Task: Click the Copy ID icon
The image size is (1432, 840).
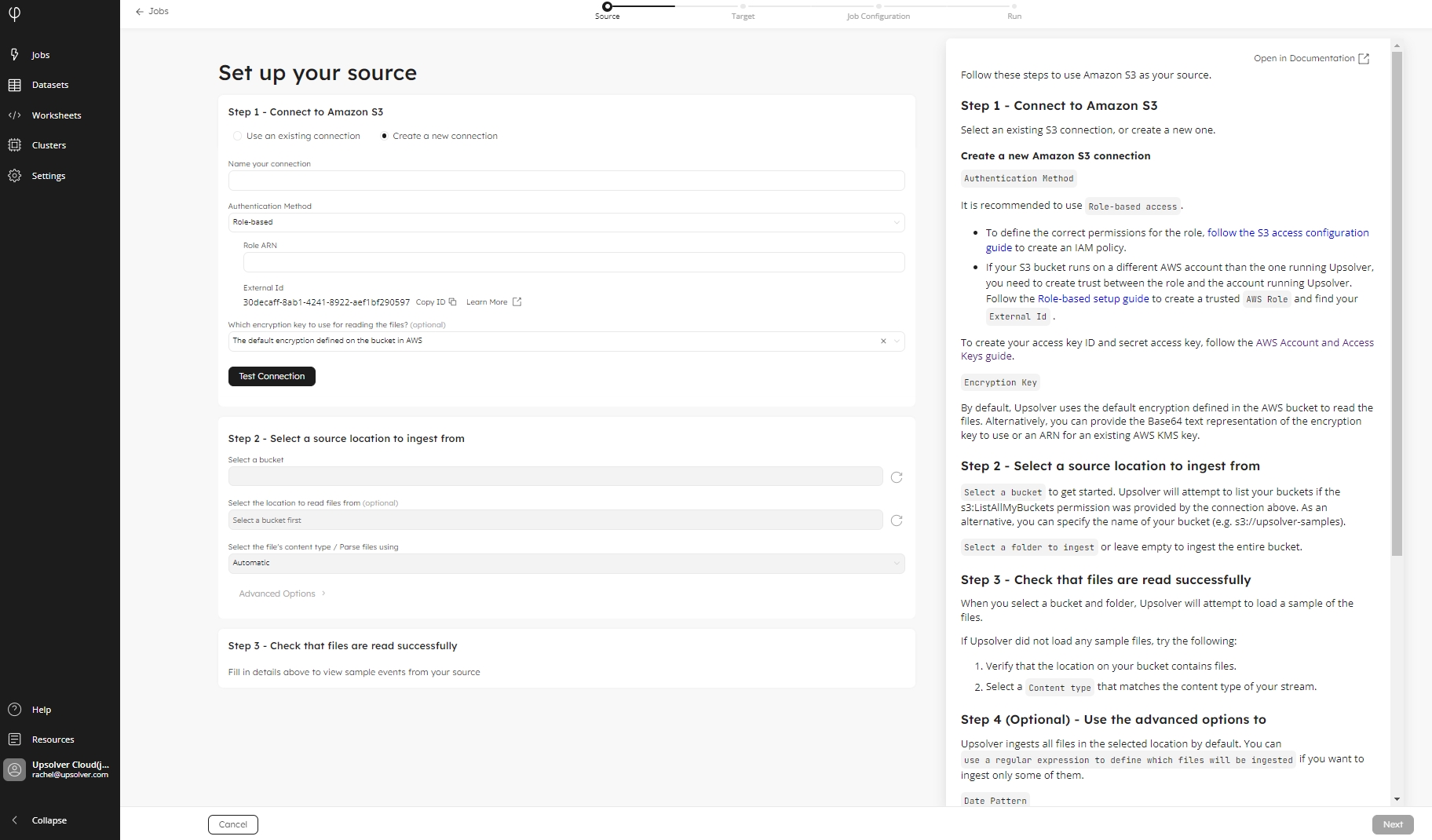Action: [452, 302]
